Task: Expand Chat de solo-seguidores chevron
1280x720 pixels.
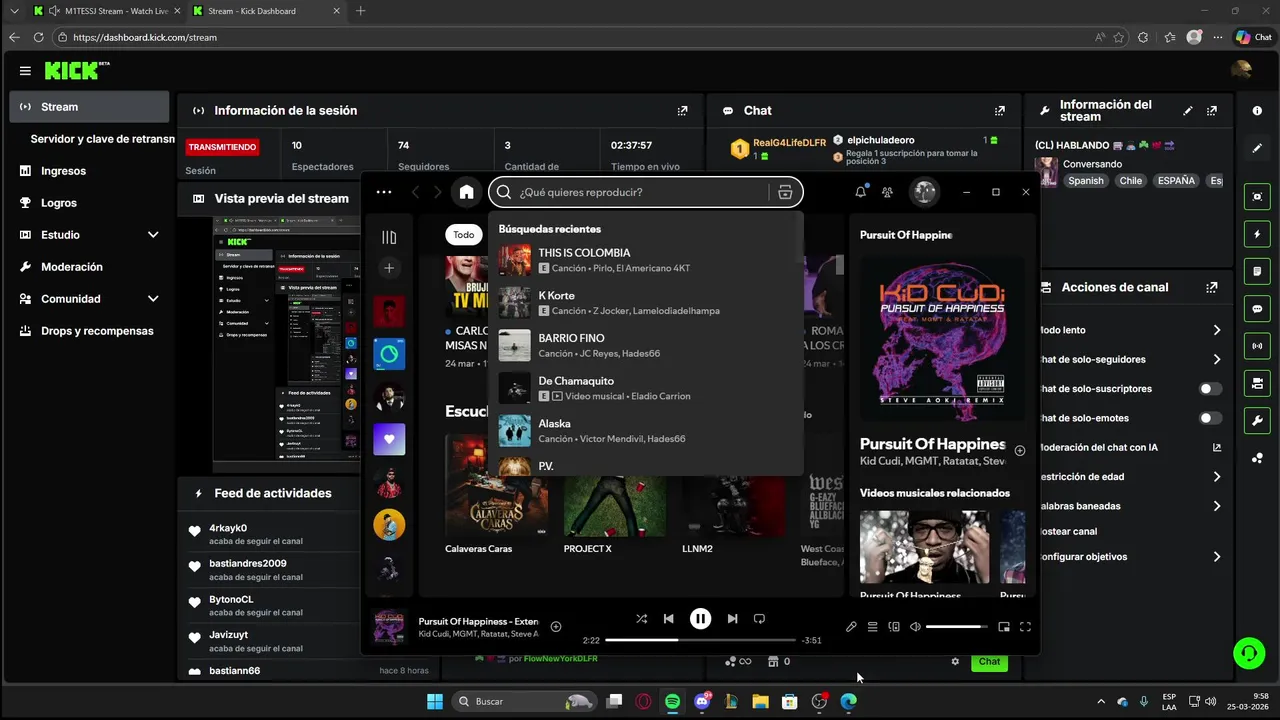Action: point(1217,359)
